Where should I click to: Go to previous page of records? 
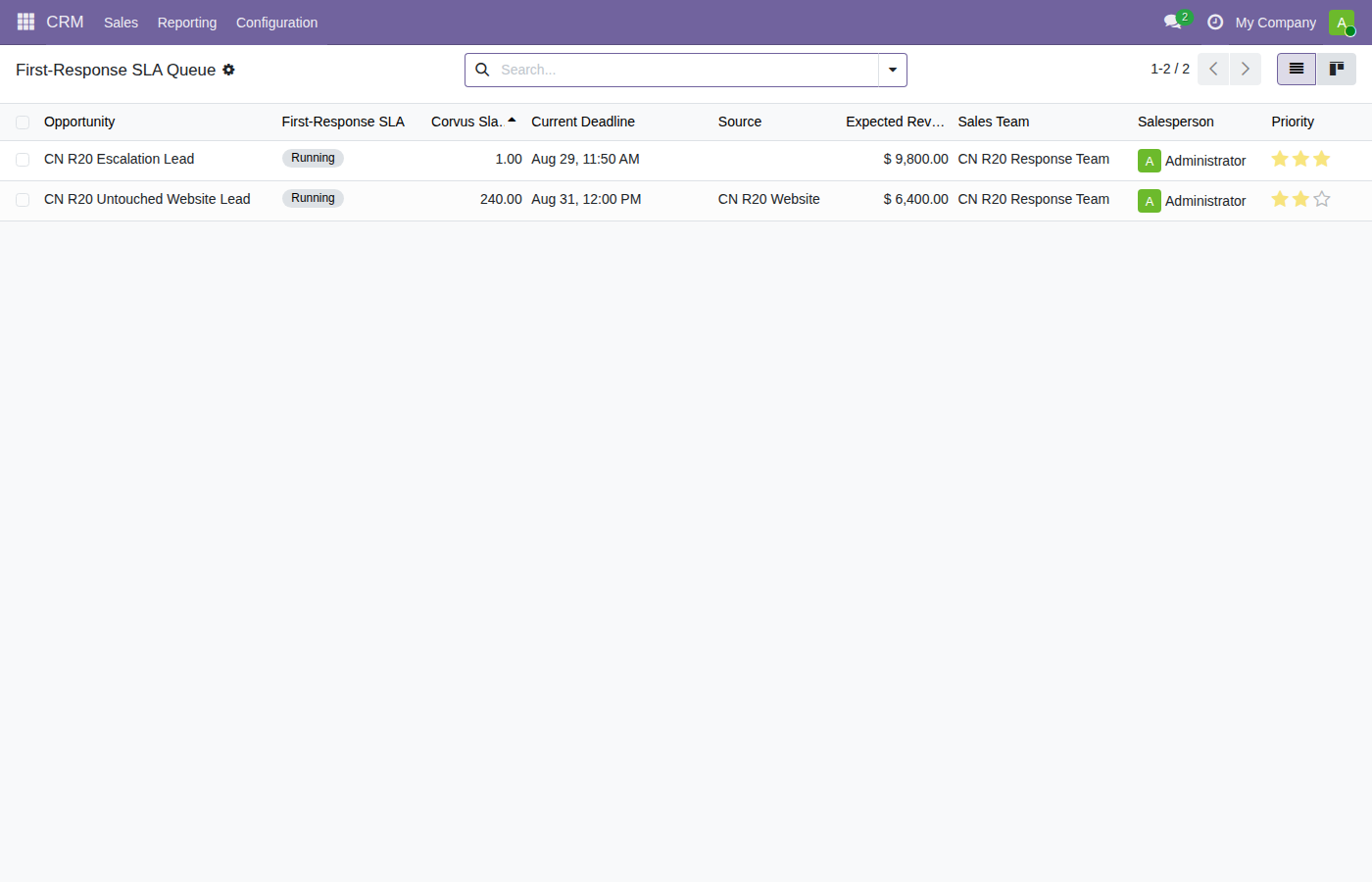click(x=1213, y=69)
